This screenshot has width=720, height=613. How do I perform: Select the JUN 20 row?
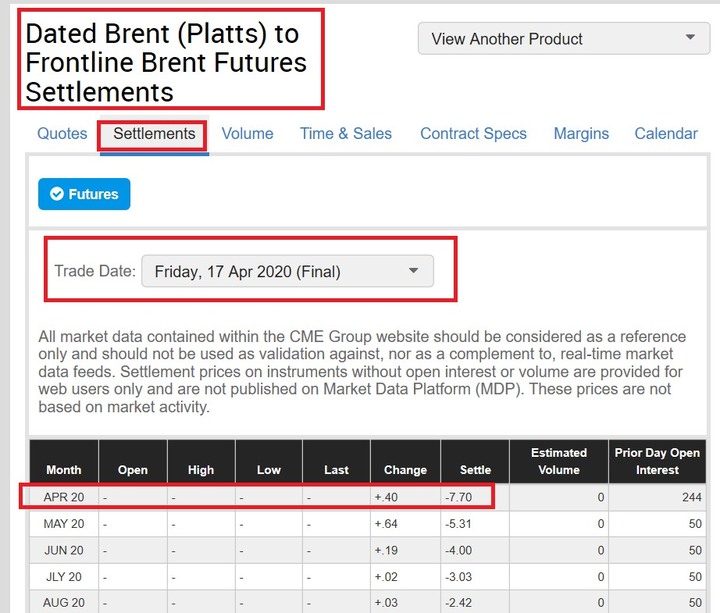(368, 550)
